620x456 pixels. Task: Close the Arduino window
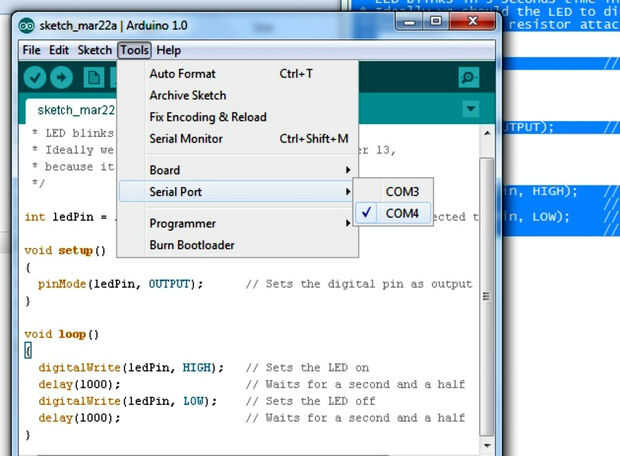point(473,21)
